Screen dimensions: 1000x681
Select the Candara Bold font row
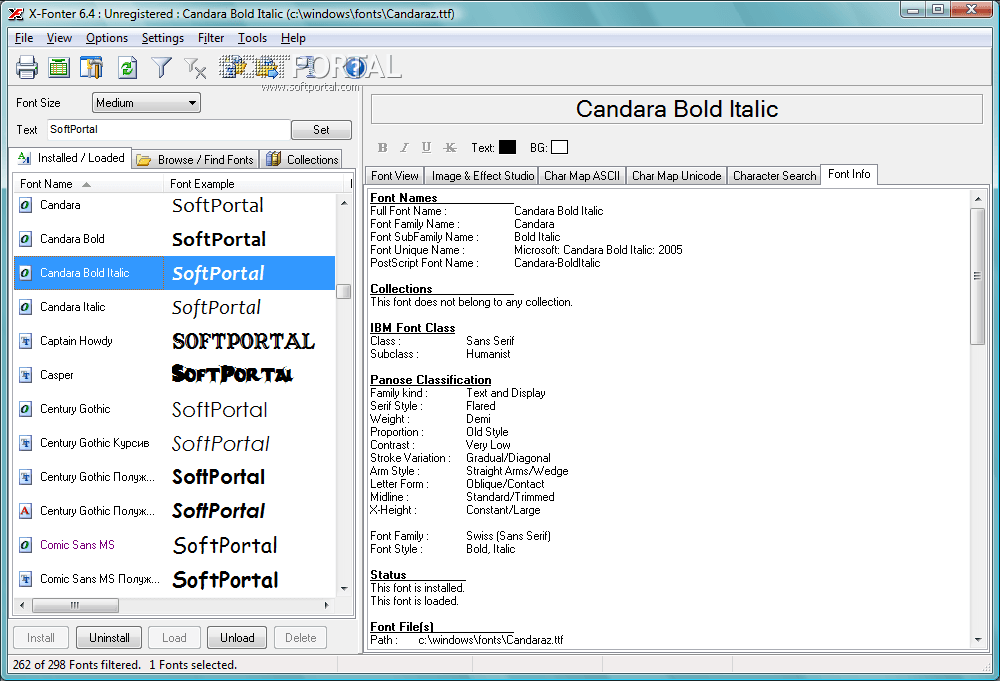(174, 239)
